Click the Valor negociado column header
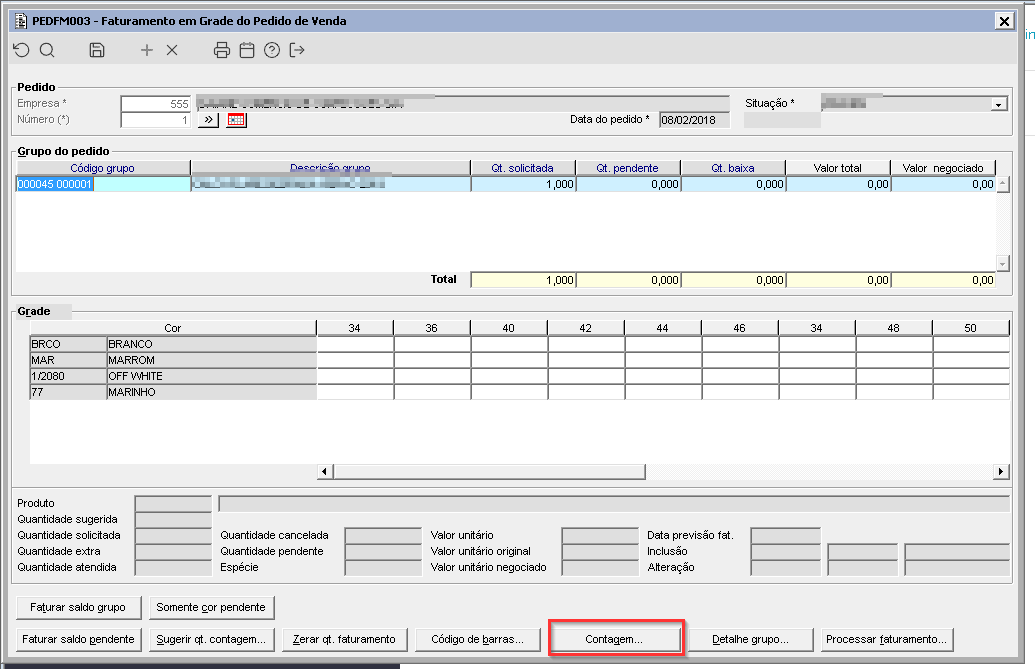Viewport: 1035px width, 669px height. tap(943, 168)
